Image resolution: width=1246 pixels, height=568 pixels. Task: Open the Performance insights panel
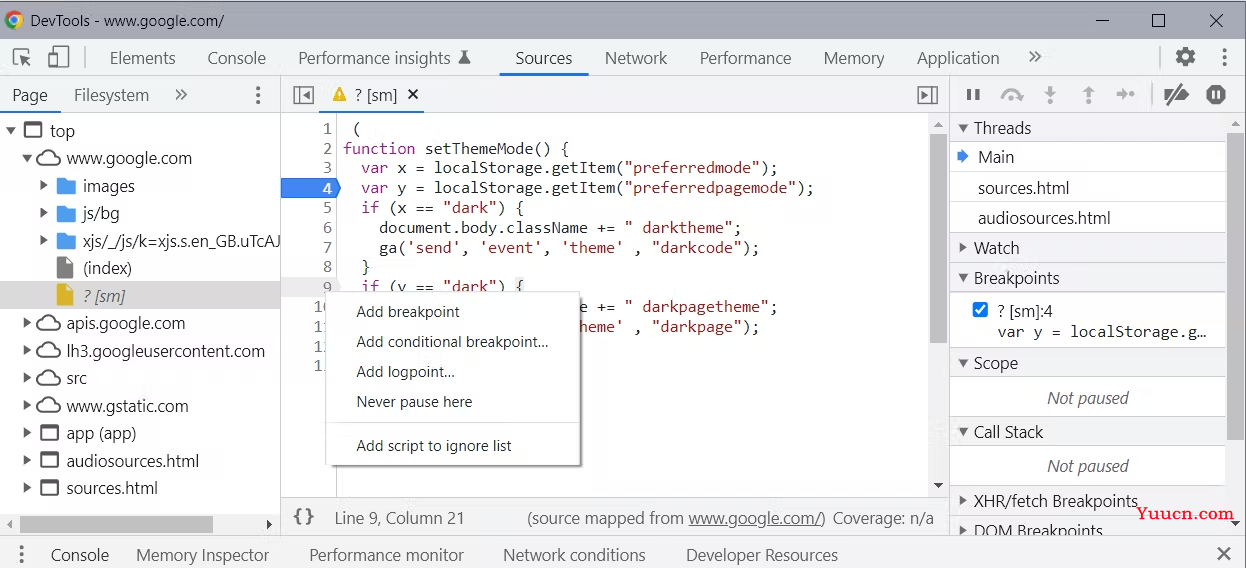tap(385, 58)
